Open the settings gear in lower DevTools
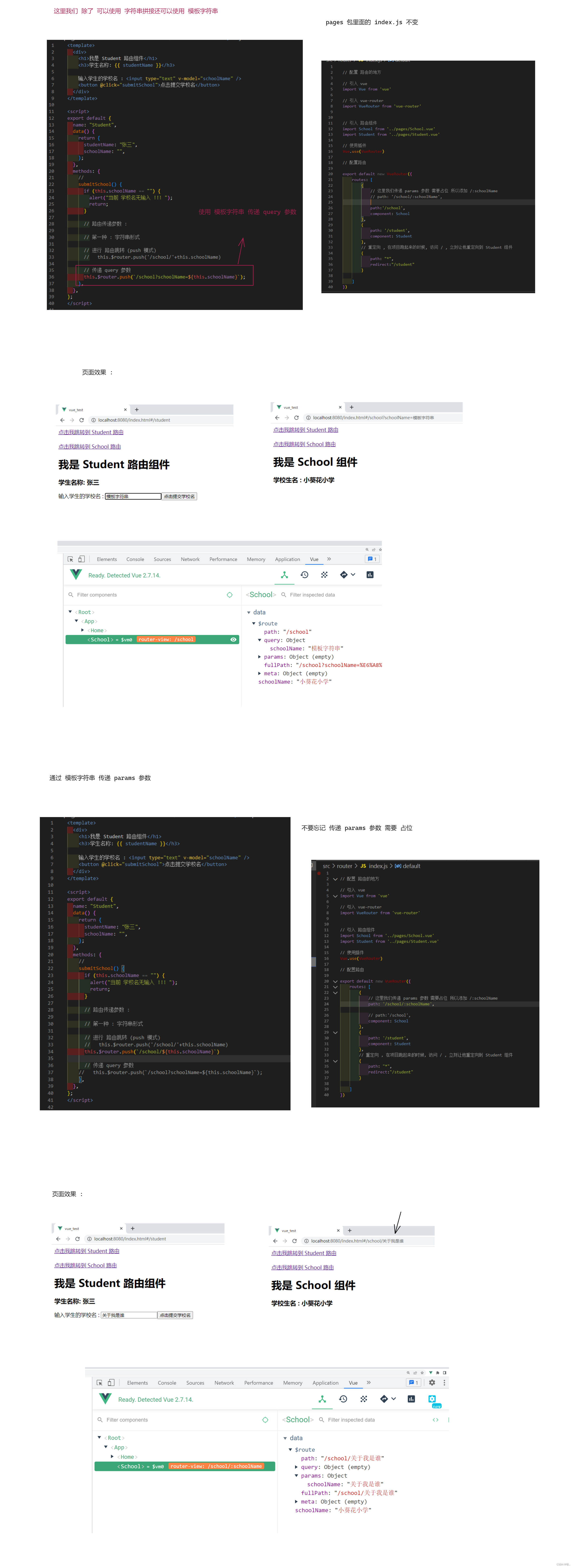574x1568 pixels. point(432,1383)
